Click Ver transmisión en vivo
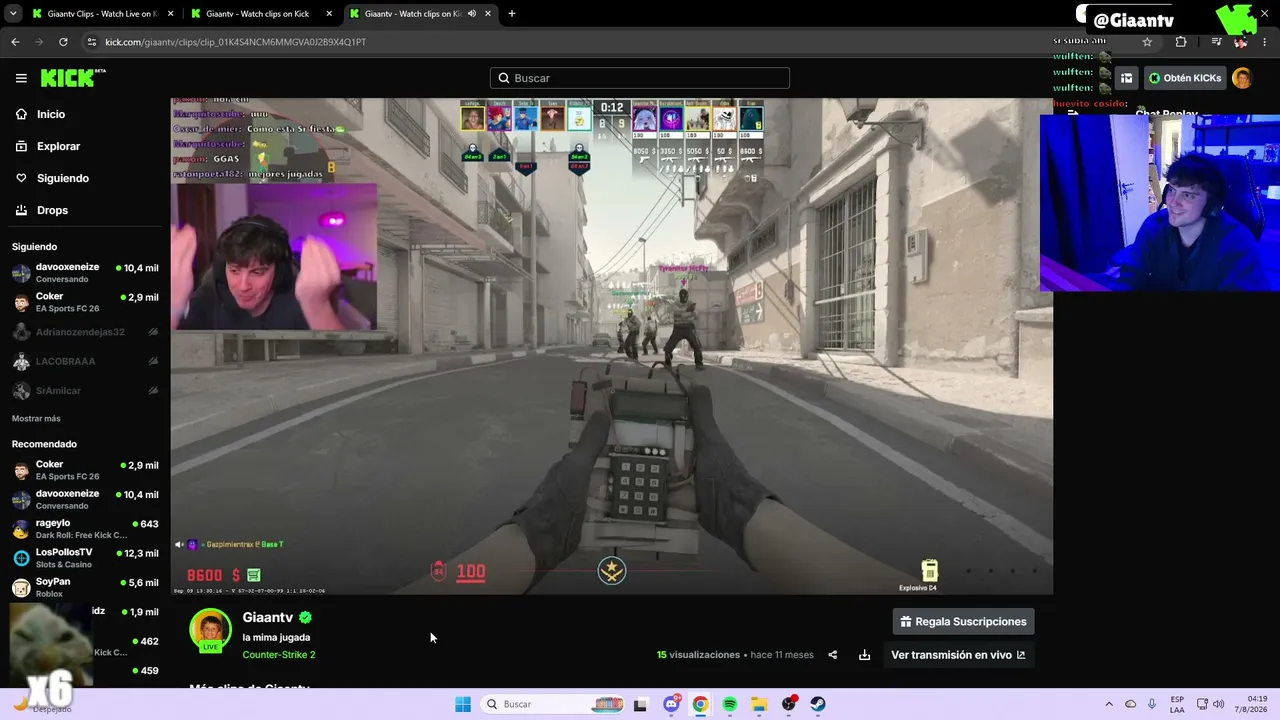 coord(958,655)
